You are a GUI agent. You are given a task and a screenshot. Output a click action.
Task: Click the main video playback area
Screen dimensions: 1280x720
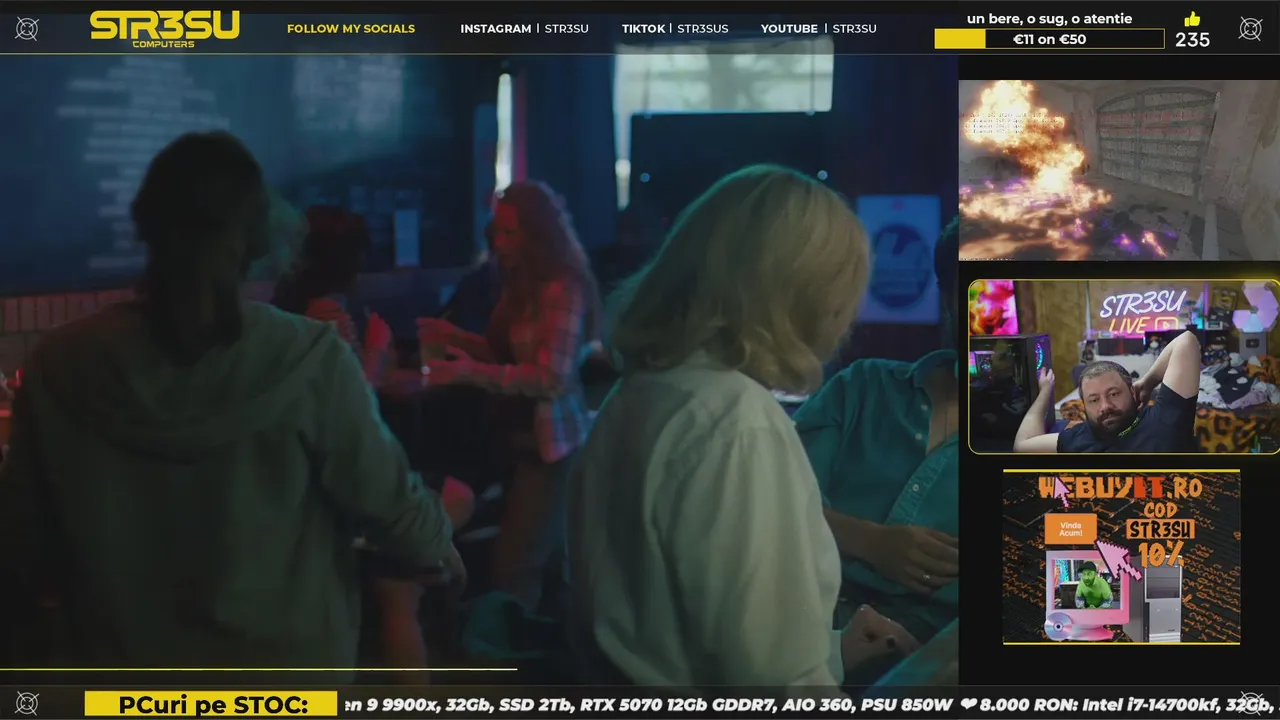click(x=479, y=370)
